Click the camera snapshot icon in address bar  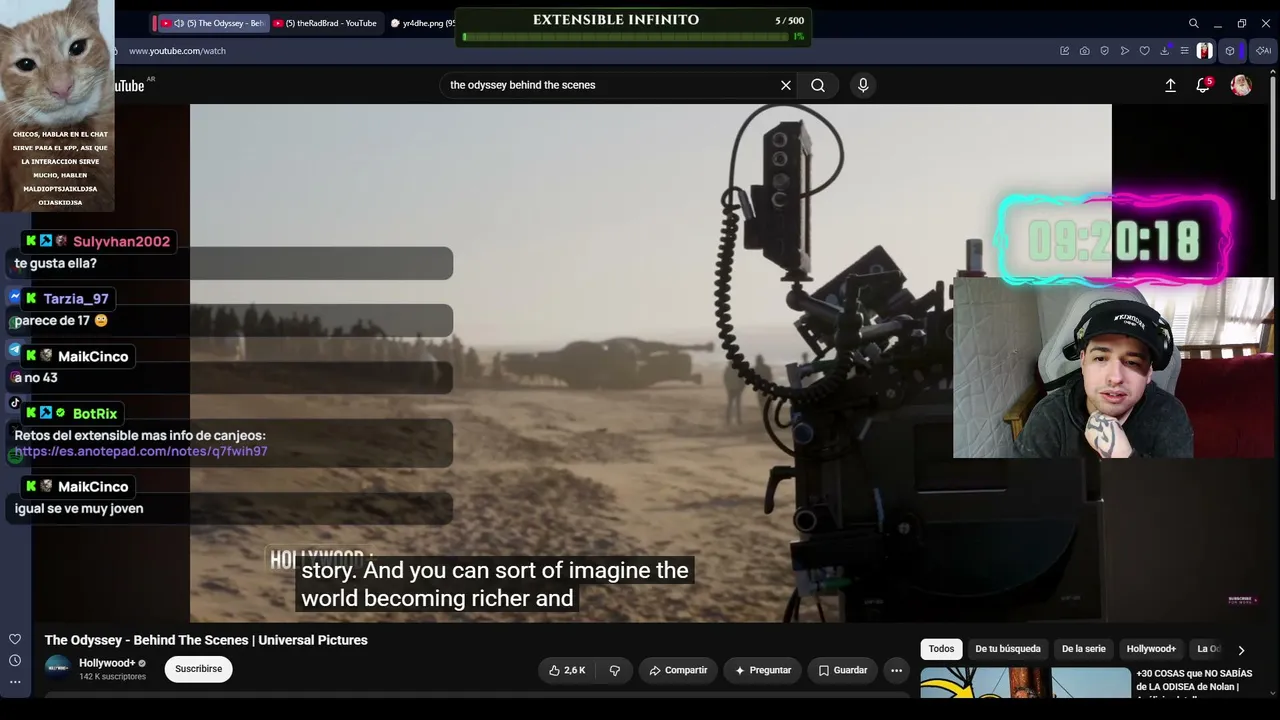tap(1085, 51)
